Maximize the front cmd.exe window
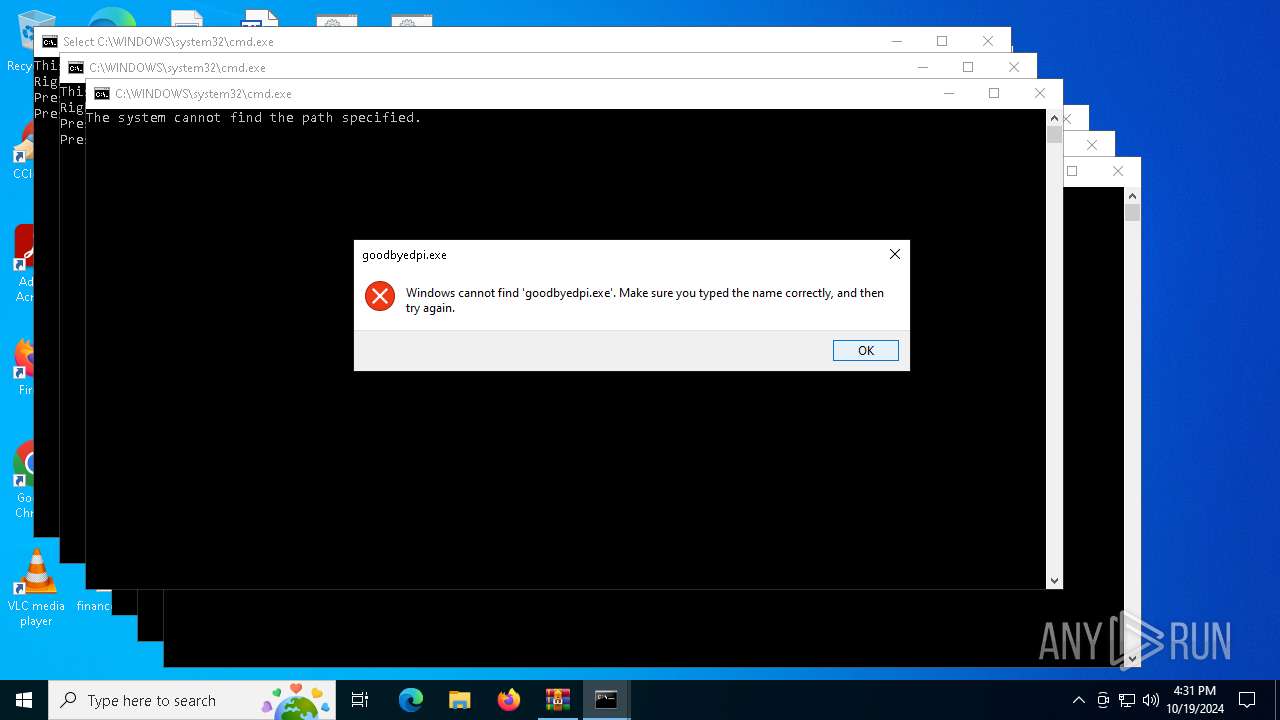Viewport: 1280px width, 720px height. [x=994, y=93]
